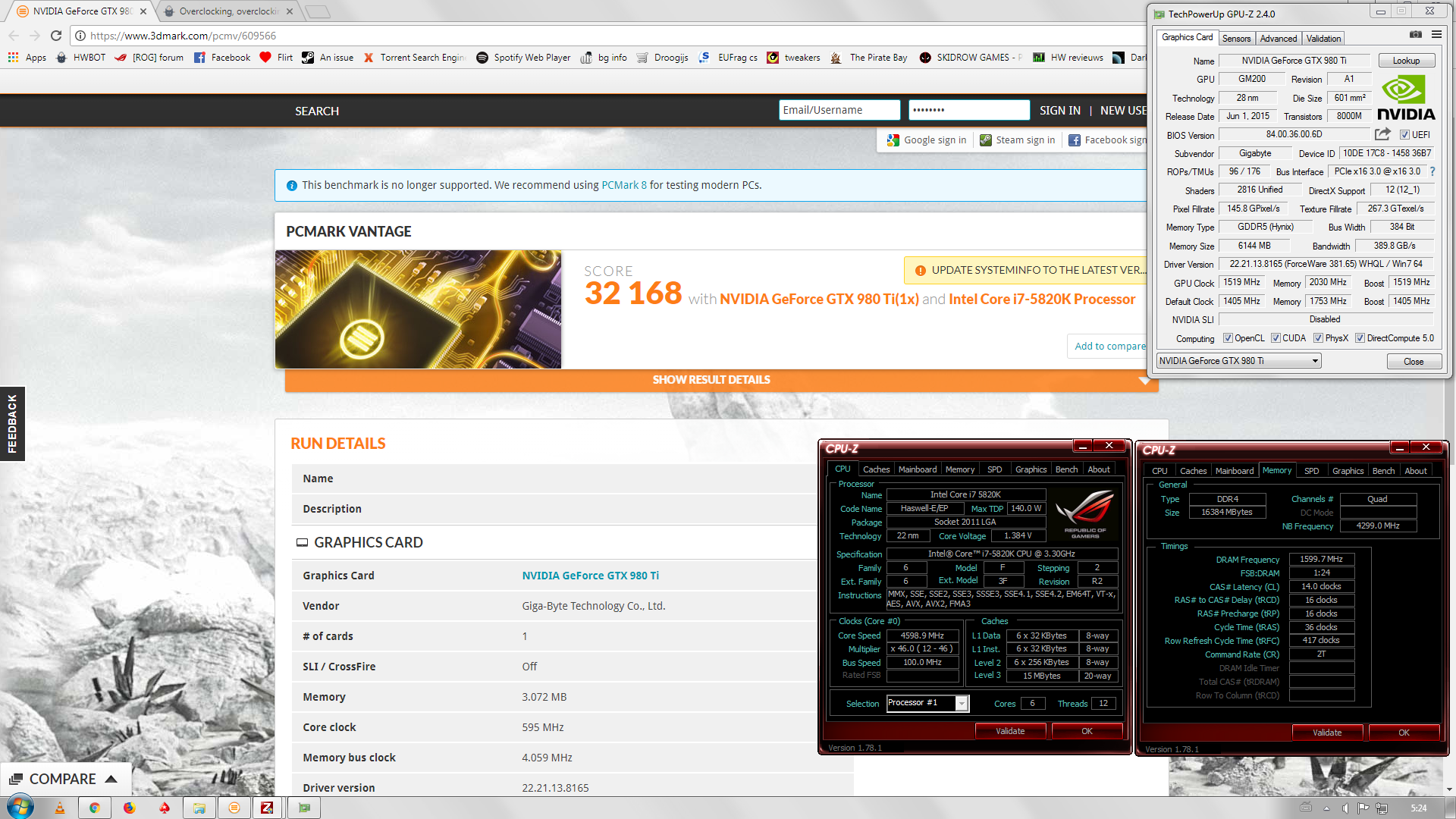Click the site info icon in address bar
The width and height of the screenshot is (1456, 819).
coord(80,36)
